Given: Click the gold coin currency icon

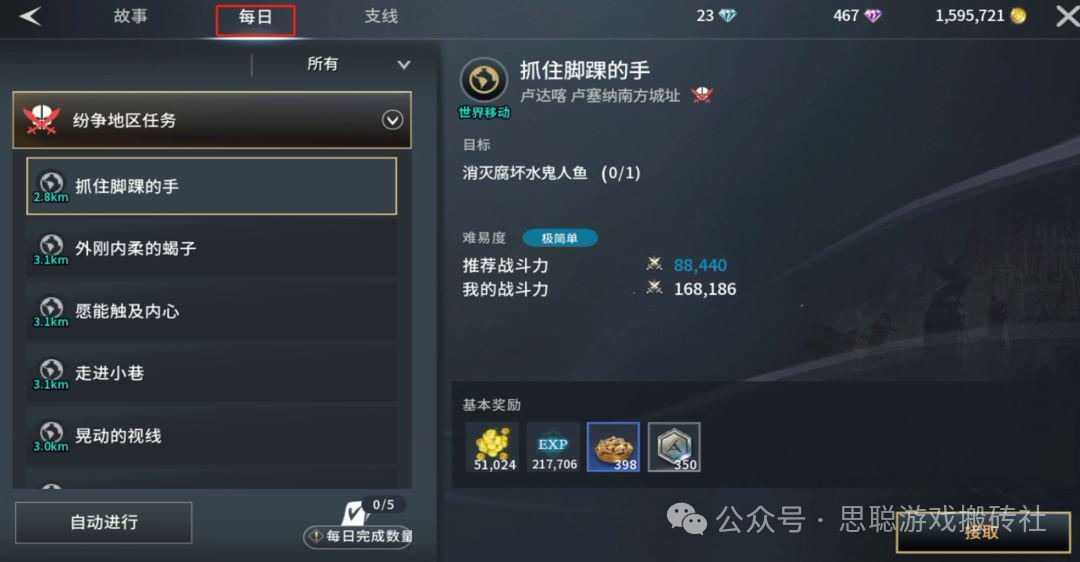Looking at the screenshot, I should point(1018,16).
